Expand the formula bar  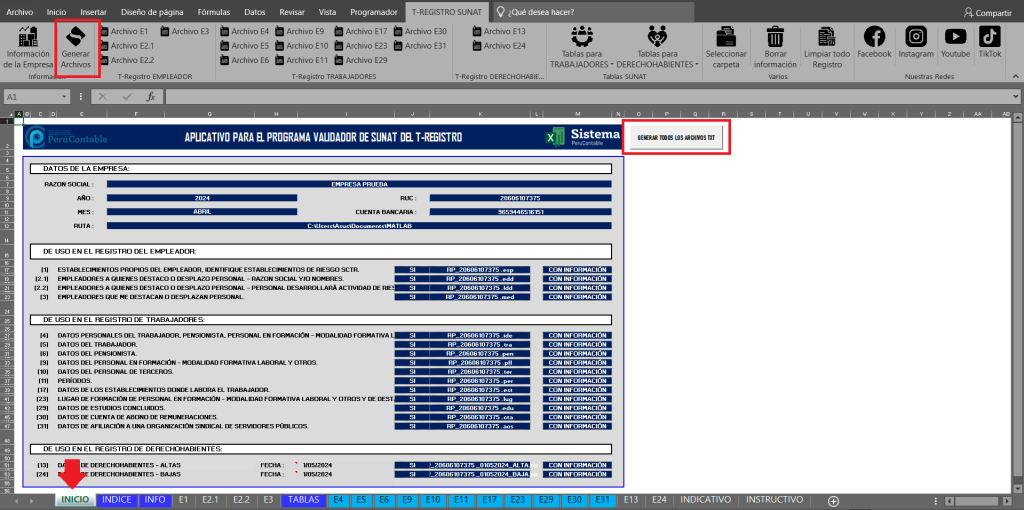click(x=1016, y=97)
